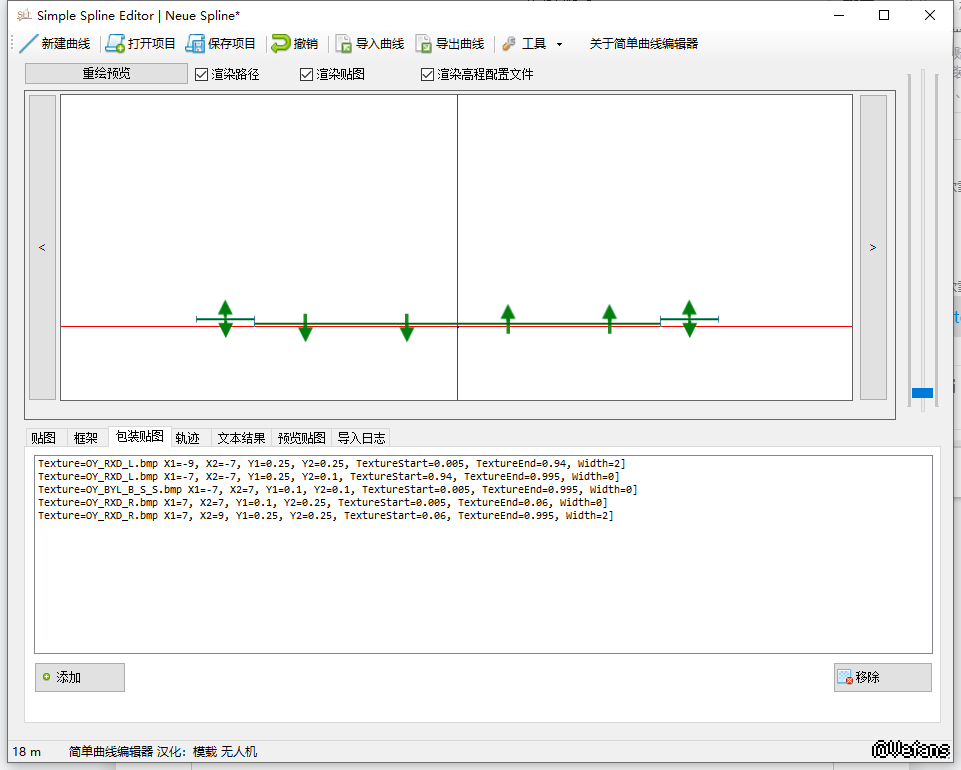The image size is (961, 770).
Task: Open a project with 打开项目 icon
Action: pyautogui.click(x=115, y=44)
